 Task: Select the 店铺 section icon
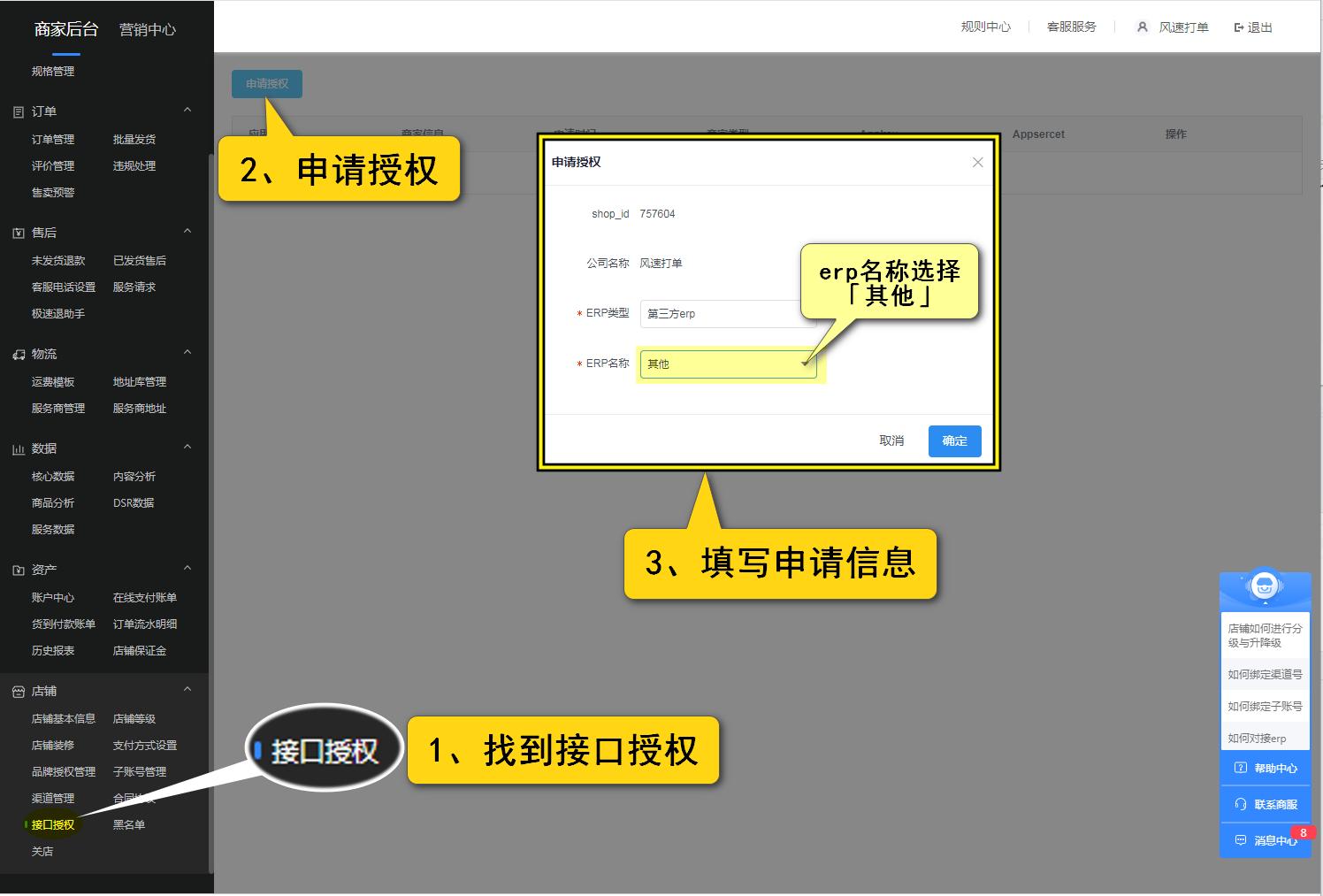pyautogui.click(x=17, y=690)
